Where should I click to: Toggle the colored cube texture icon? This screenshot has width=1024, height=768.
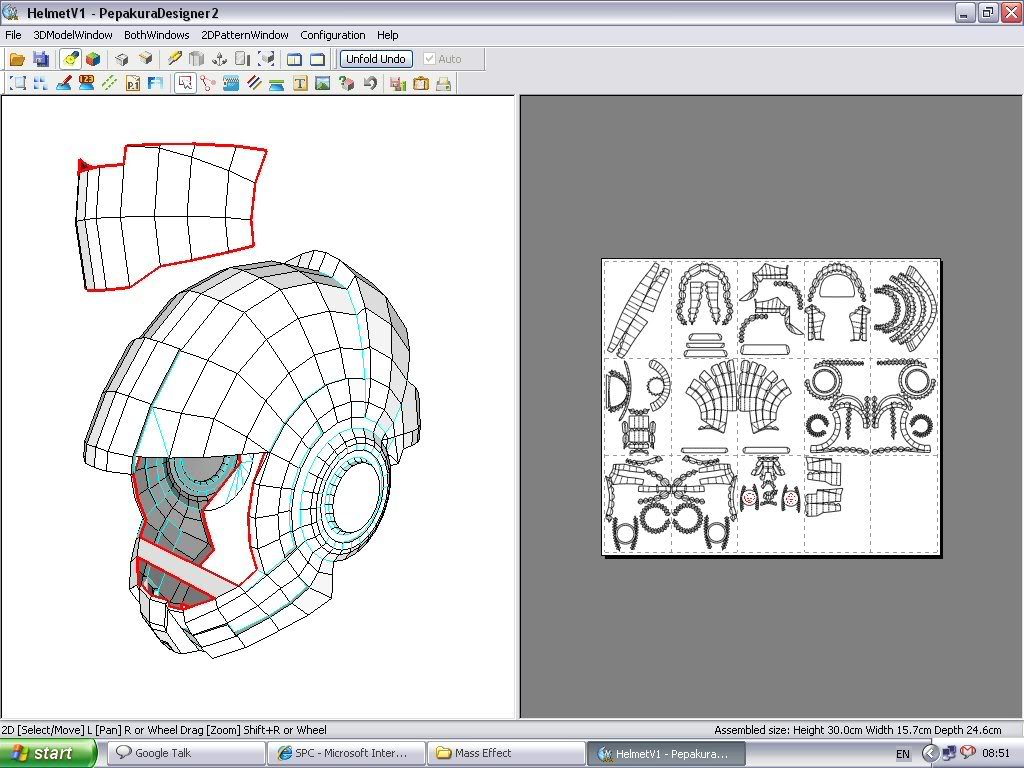(x=93, y=59)
